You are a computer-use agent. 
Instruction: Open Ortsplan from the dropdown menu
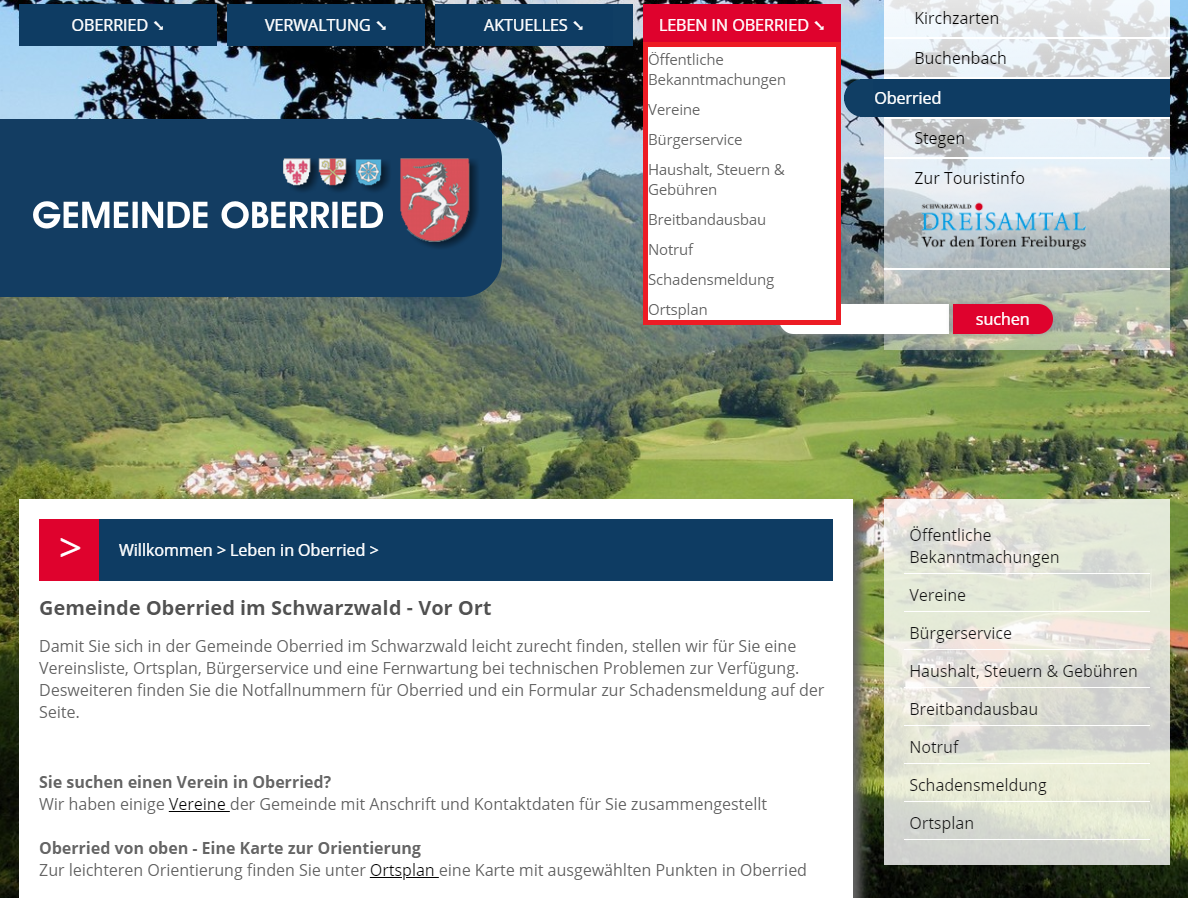click(x=677, y=310)
